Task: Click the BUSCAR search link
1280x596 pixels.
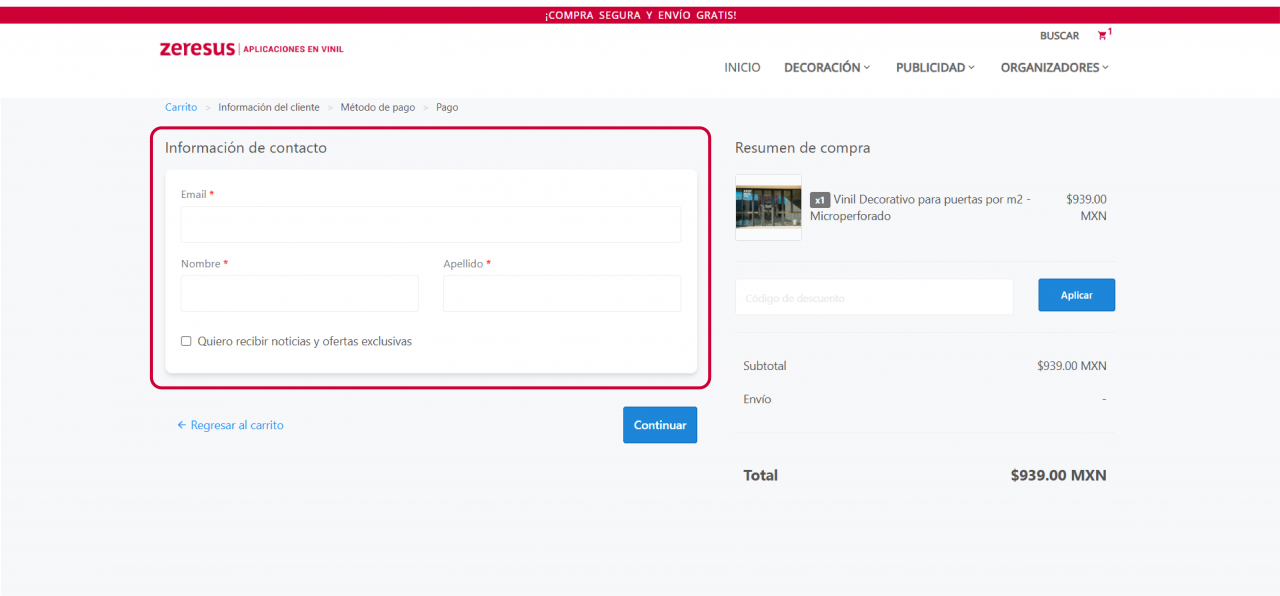Action: coord(1059,36)
